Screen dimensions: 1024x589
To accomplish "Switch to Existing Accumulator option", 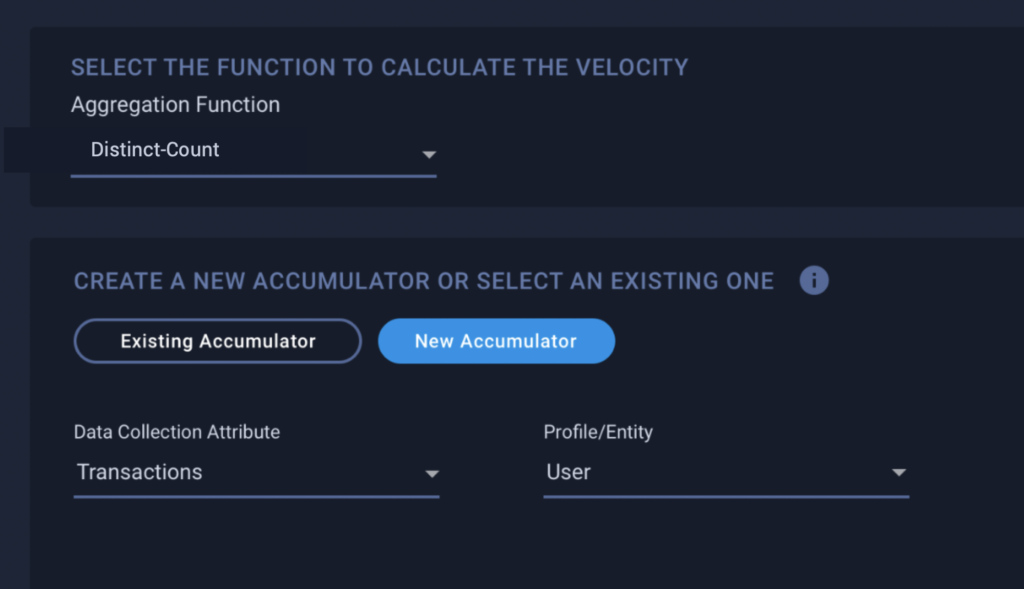I will 217,341.
